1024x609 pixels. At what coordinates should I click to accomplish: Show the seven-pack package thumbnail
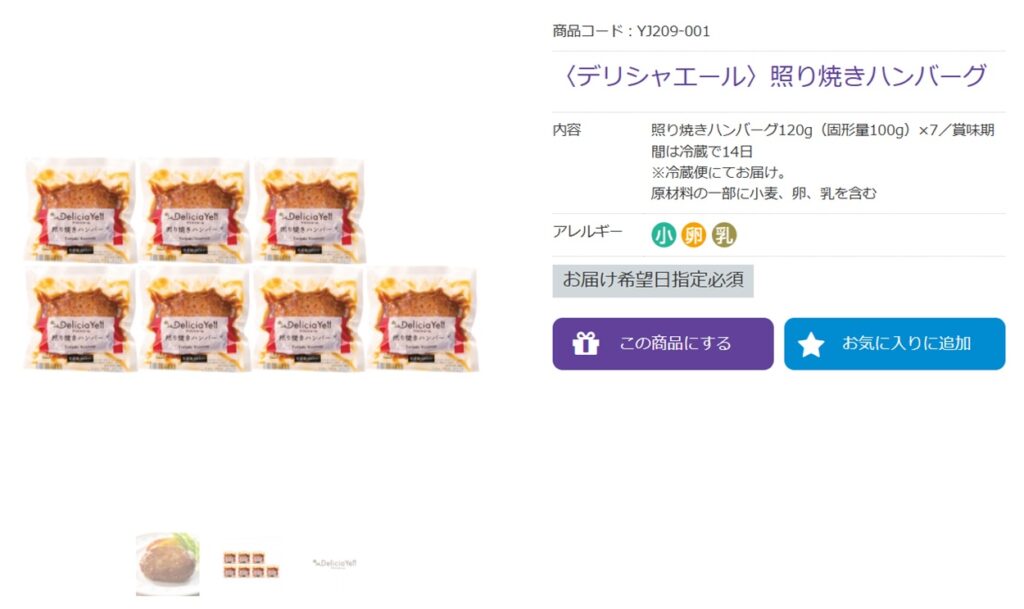point(251,565)
